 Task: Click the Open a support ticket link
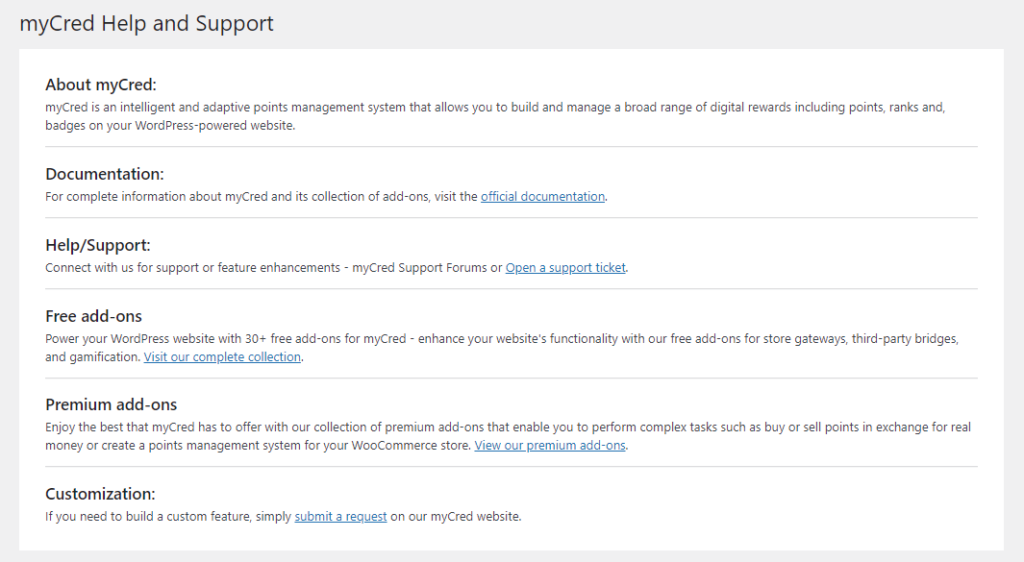point(566,268)
